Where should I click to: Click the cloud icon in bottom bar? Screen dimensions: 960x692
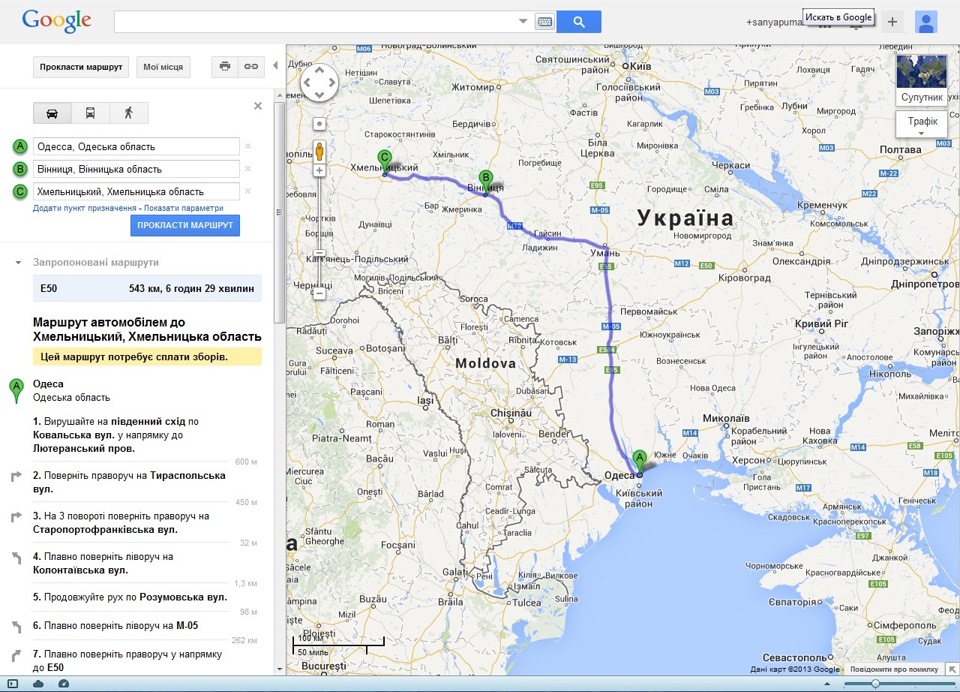[38, 683]
